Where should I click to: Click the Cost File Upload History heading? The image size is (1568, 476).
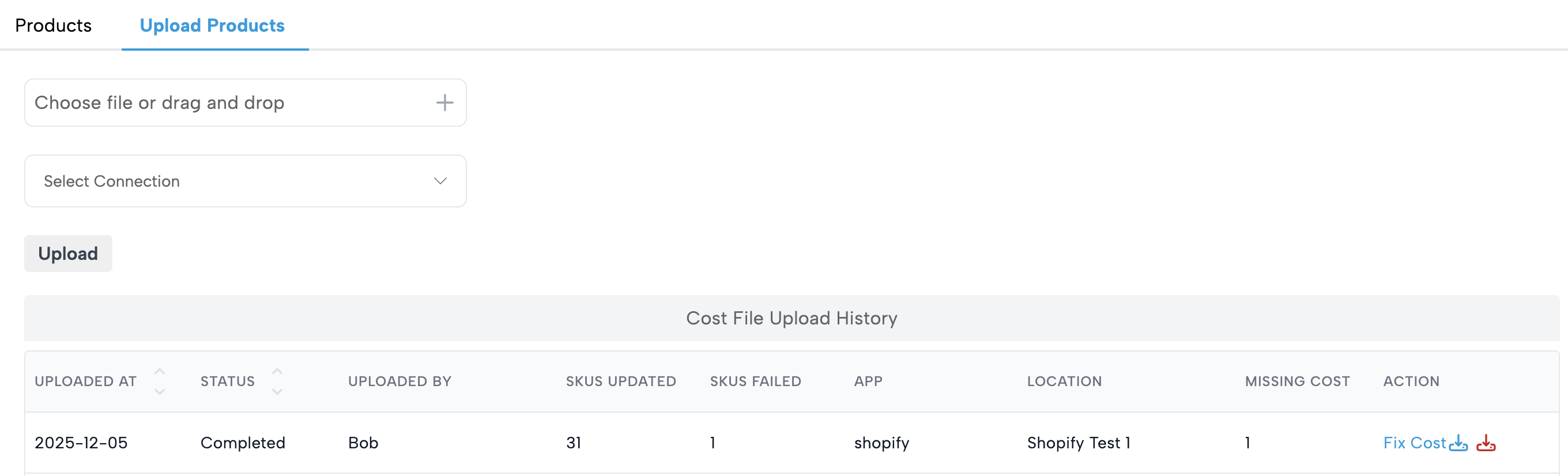[x=791, y=318]
